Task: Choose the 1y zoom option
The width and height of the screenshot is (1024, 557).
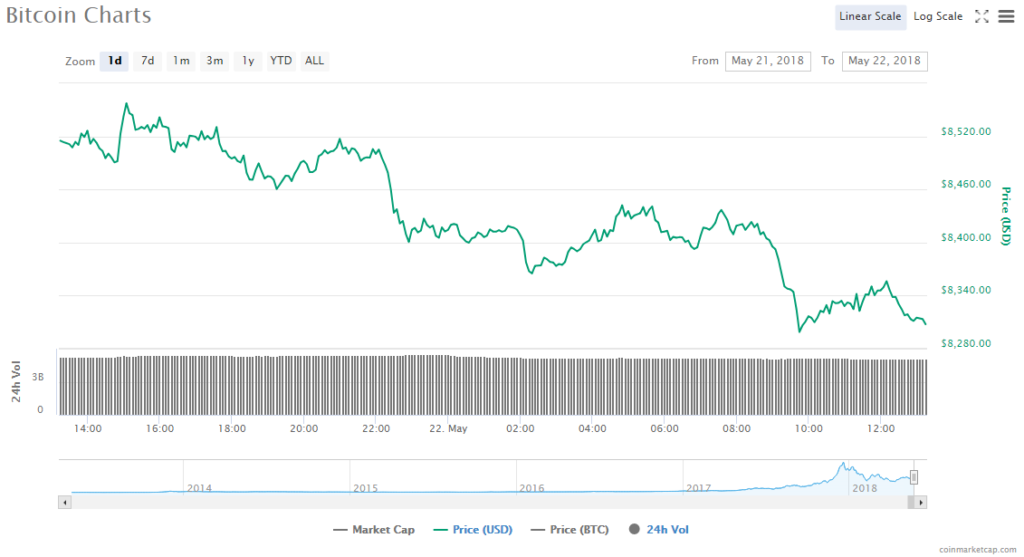Action: pos(247,61)
